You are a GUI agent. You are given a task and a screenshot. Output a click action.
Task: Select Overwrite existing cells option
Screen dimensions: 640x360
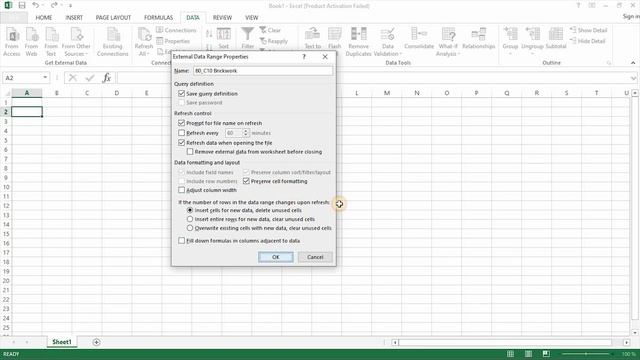click(x=190, y=228)
